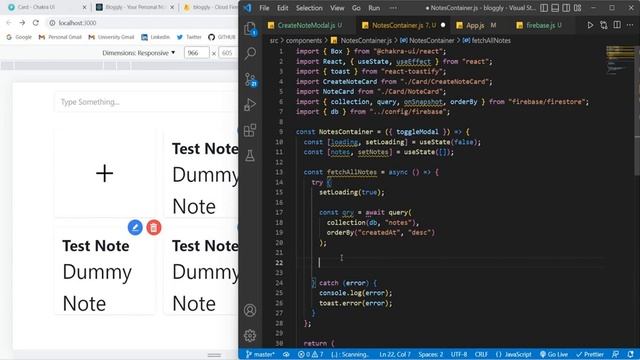The image size is (640, 360).
Task: Open the Personal Gmail bookmark
Action: [60, 37]
